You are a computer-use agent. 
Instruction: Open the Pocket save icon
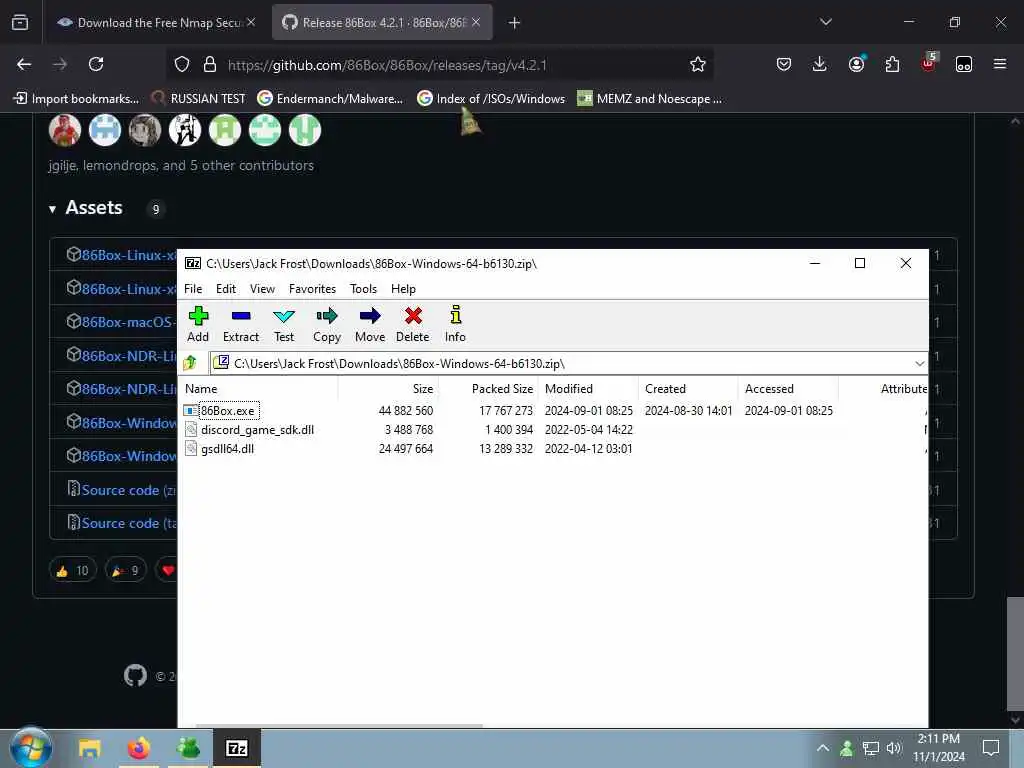pyautogui.click(x=784, y=64)
